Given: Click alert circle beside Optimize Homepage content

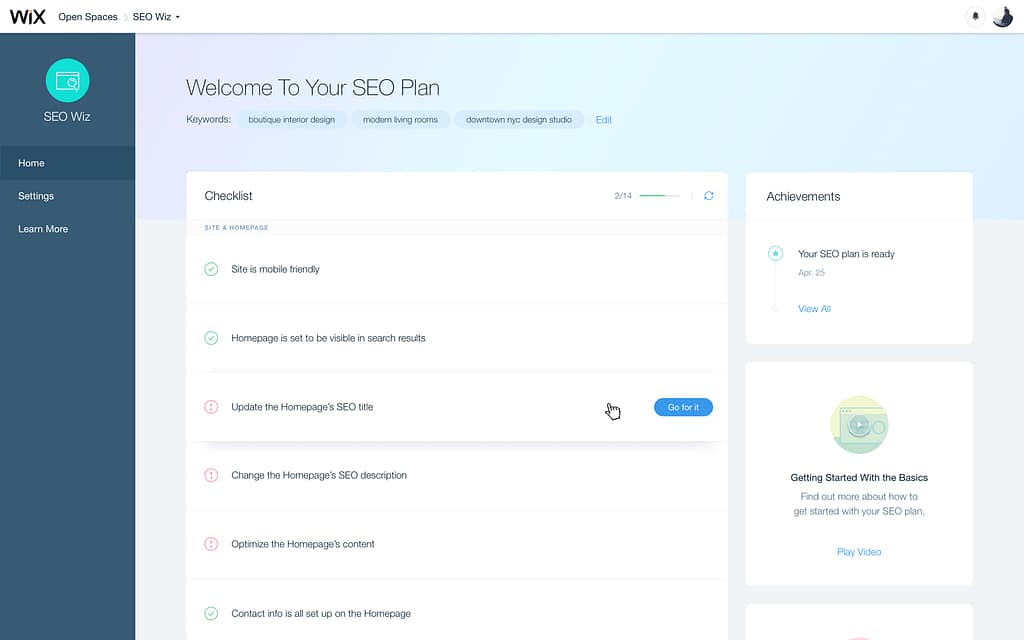Looking at the screenshot, I should click(x=210, y=544).
